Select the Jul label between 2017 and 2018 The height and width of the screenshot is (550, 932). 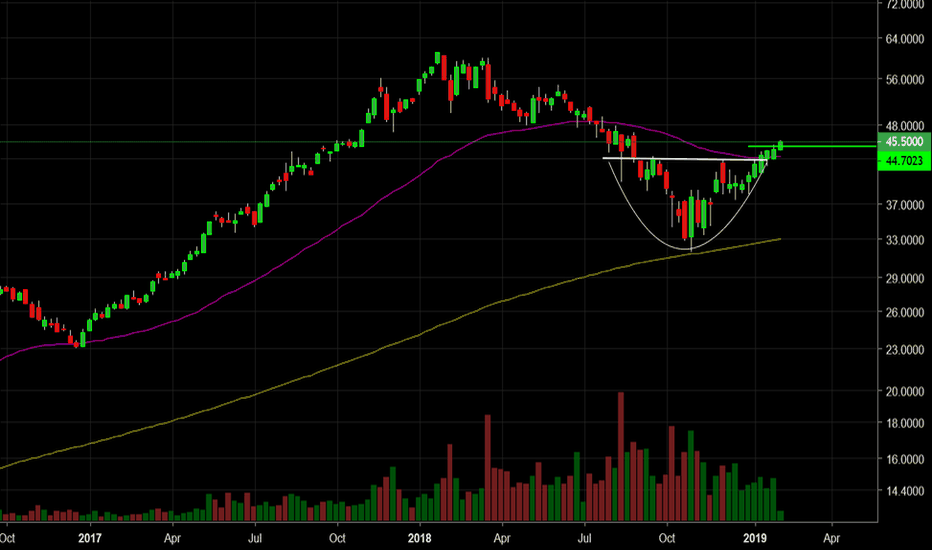tap(255, 538)
